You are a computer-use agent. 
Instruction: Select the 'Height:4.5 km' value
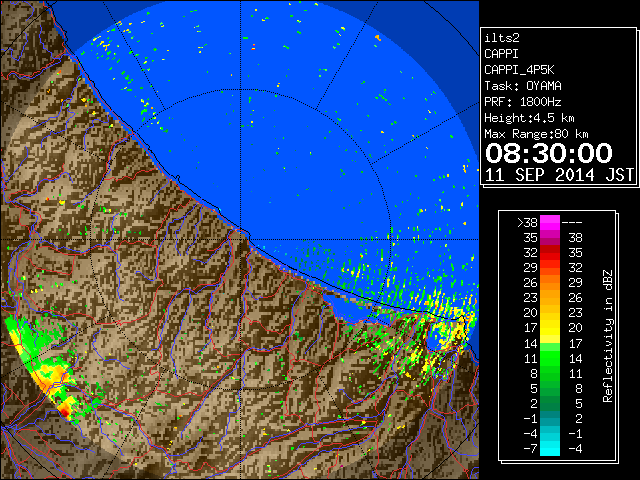click(x=529, y=118)
